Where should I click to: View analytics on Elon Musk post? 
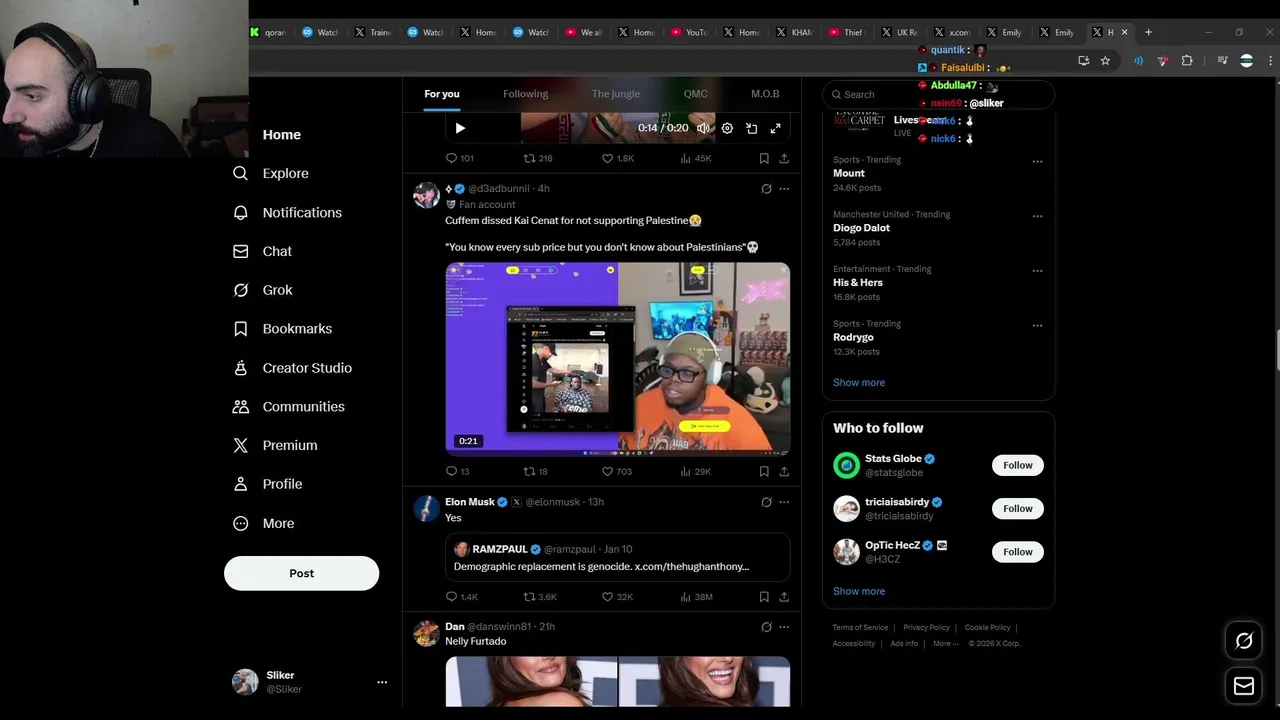click(696, 596)
